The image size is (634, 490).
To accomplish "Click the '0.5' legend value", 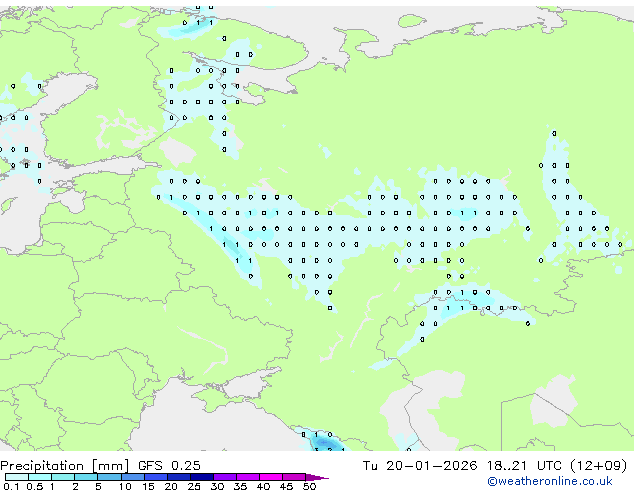I will tap(34, 486).
